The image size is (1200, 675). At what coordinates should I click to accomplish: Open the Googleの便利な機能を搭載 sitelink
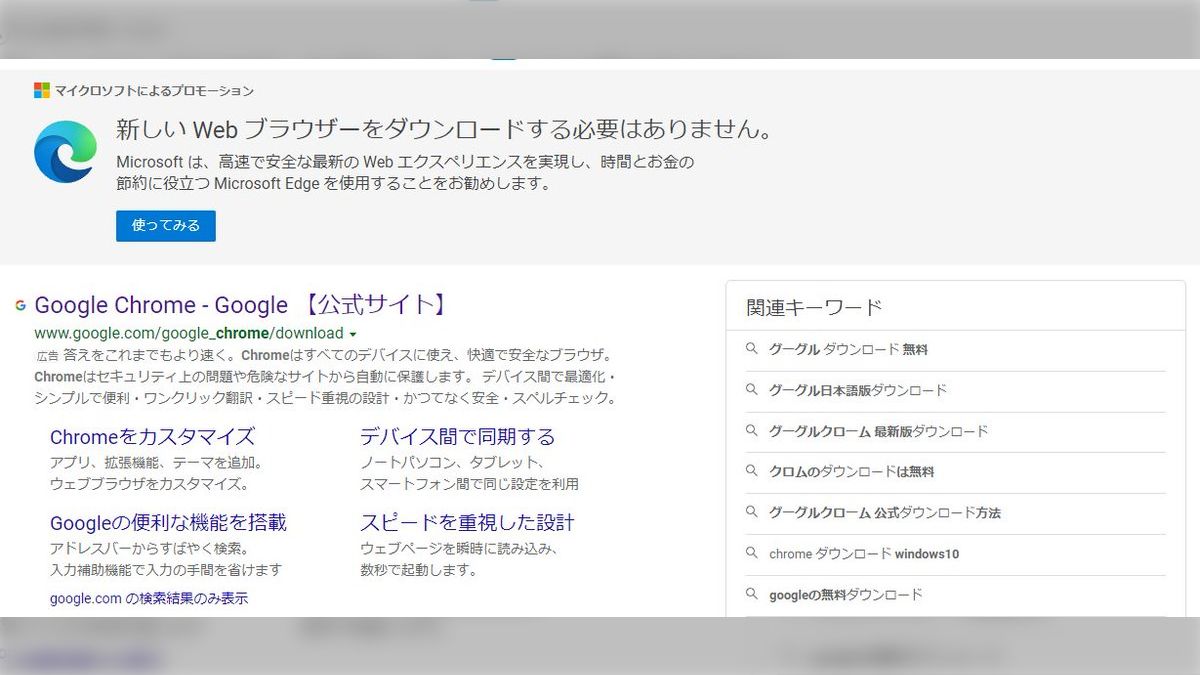click(168, 522)
